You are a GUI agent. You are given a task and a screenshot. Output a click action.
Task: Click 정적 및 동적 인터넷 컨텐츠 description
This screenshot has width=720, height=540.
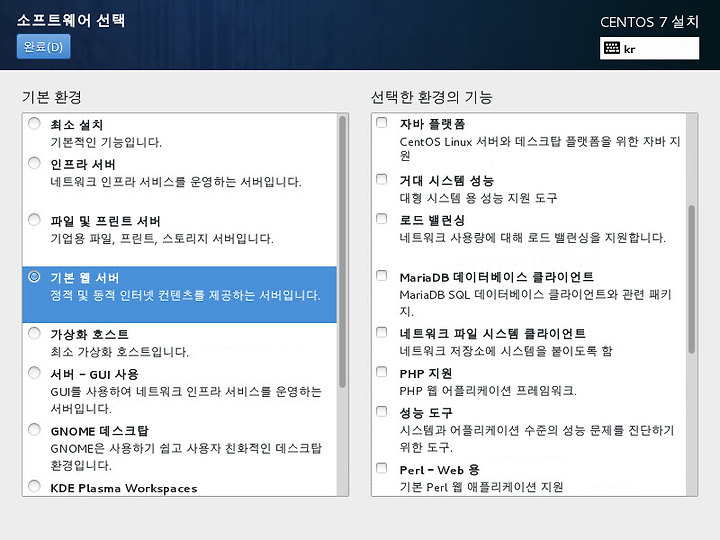pyautogui.click(x=186, y=295)
